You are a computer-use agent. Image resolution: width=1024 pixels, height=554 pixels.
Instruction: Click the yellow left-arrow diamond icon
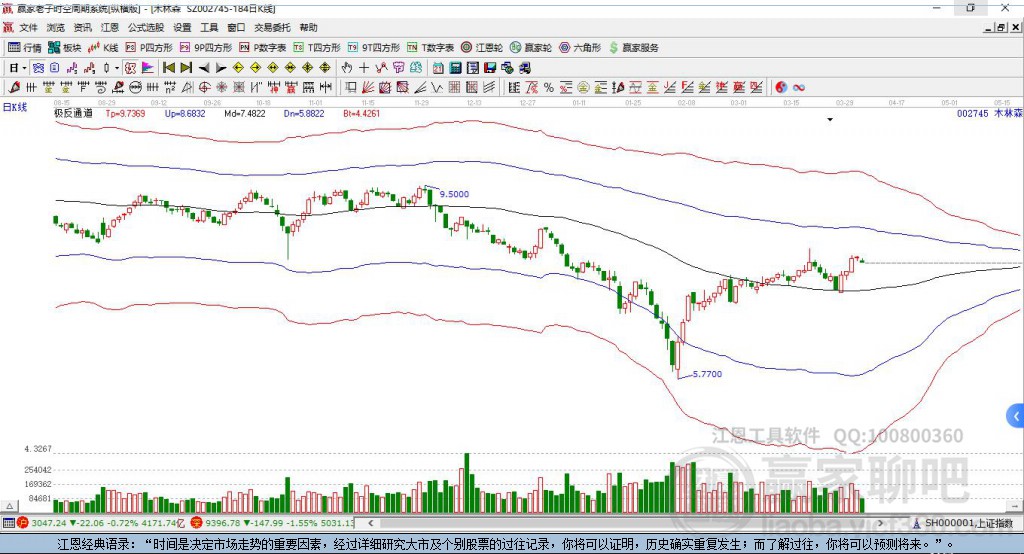click(x=238, y=68)
